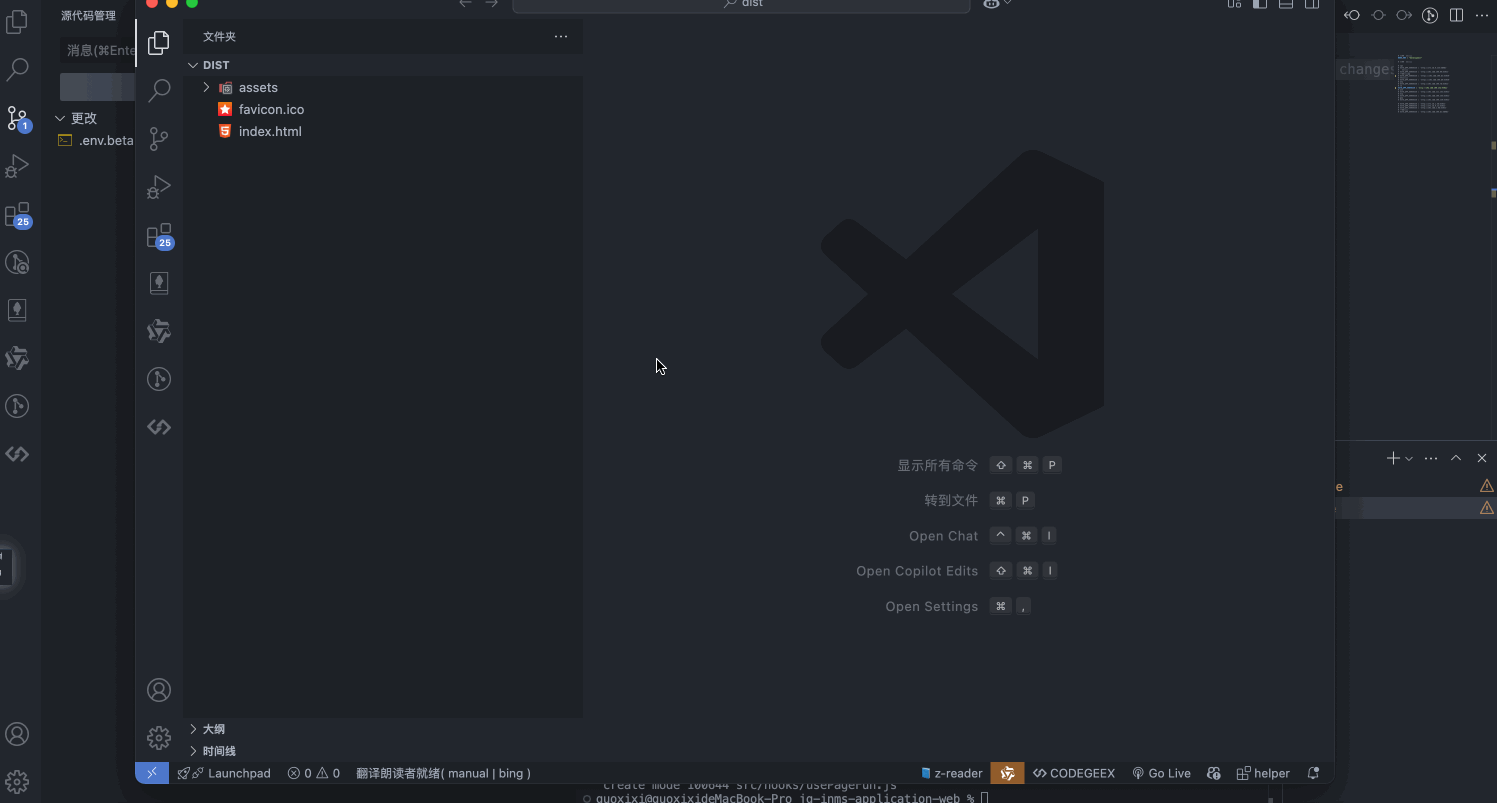Go to previous change in the background editor toolbar
The image size is (1497, 803).
(x=1352, y=15)
